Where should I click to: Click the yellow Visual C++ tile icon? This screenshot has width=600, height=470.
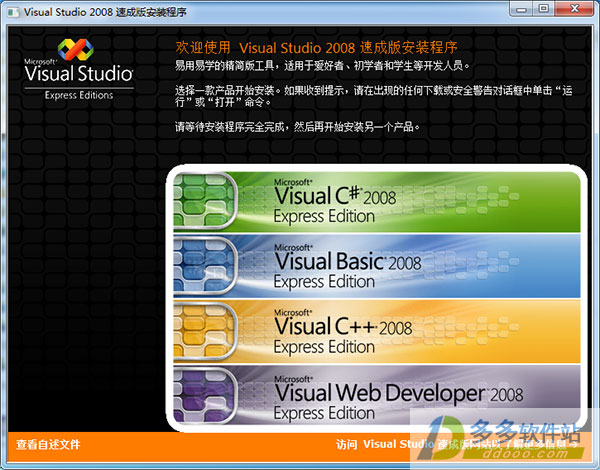[205, 331]
